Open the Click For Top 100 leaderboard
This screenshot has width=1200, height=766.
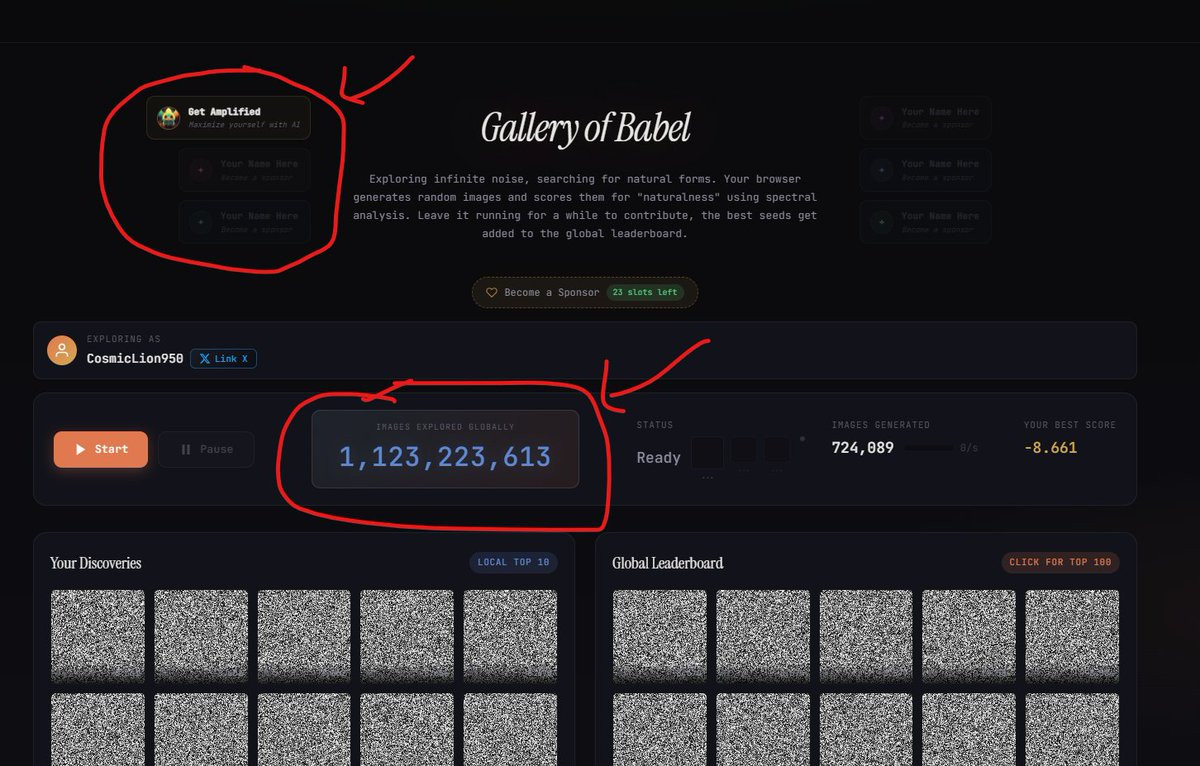click(x=1060, y=563)
